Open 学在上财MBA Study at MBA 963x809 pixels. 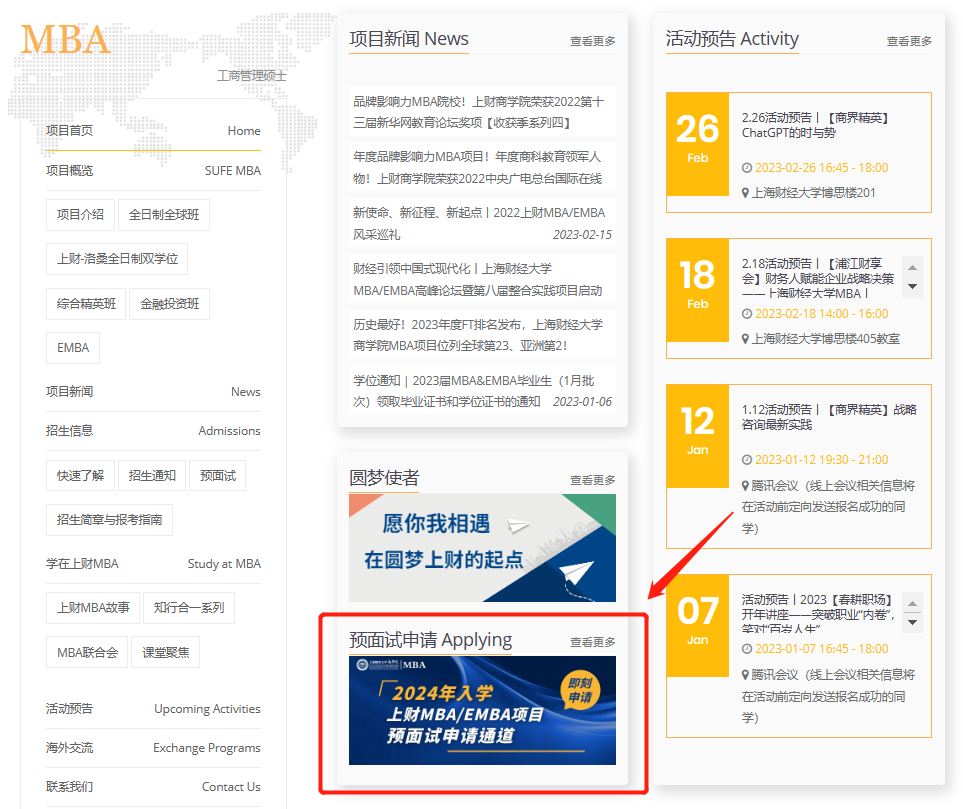(153, 564)
